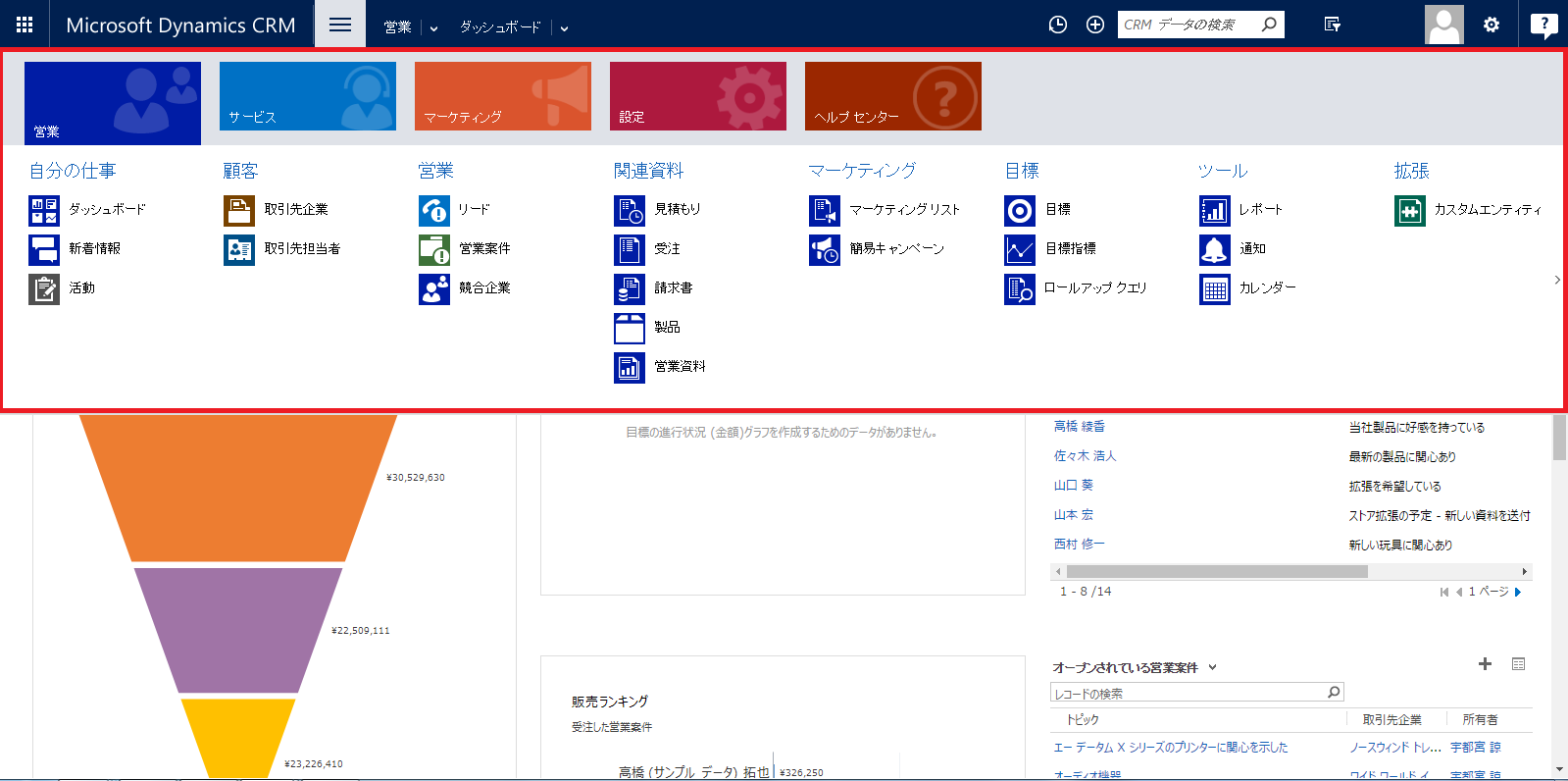
Task: Open contact 佐々木 浩人 link
Action: point(1086,456)
